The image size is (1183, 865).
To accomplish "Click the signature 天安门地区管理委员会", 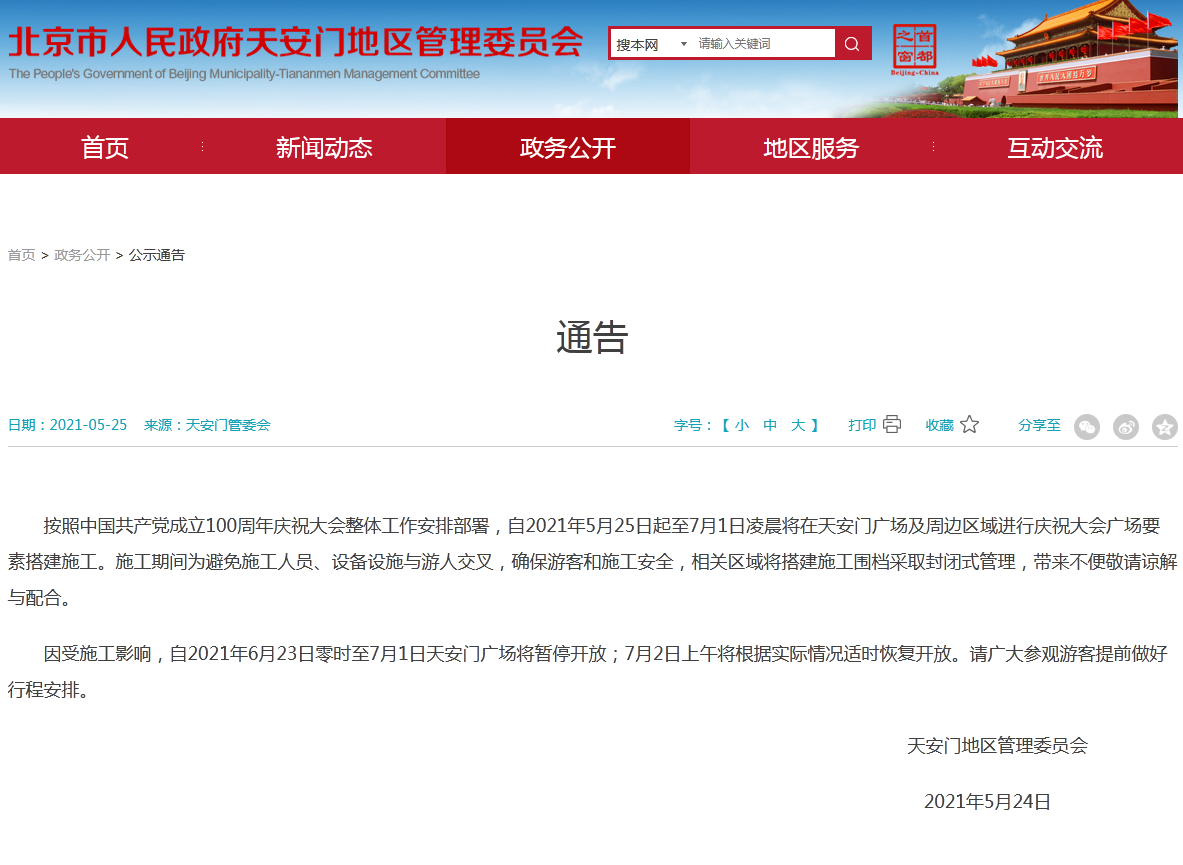I will (x=997, y=746).
